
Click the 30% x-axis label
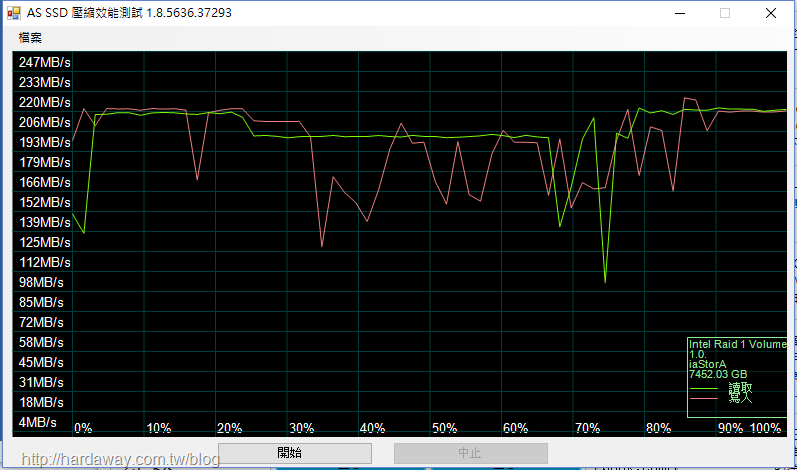(302, 428)
